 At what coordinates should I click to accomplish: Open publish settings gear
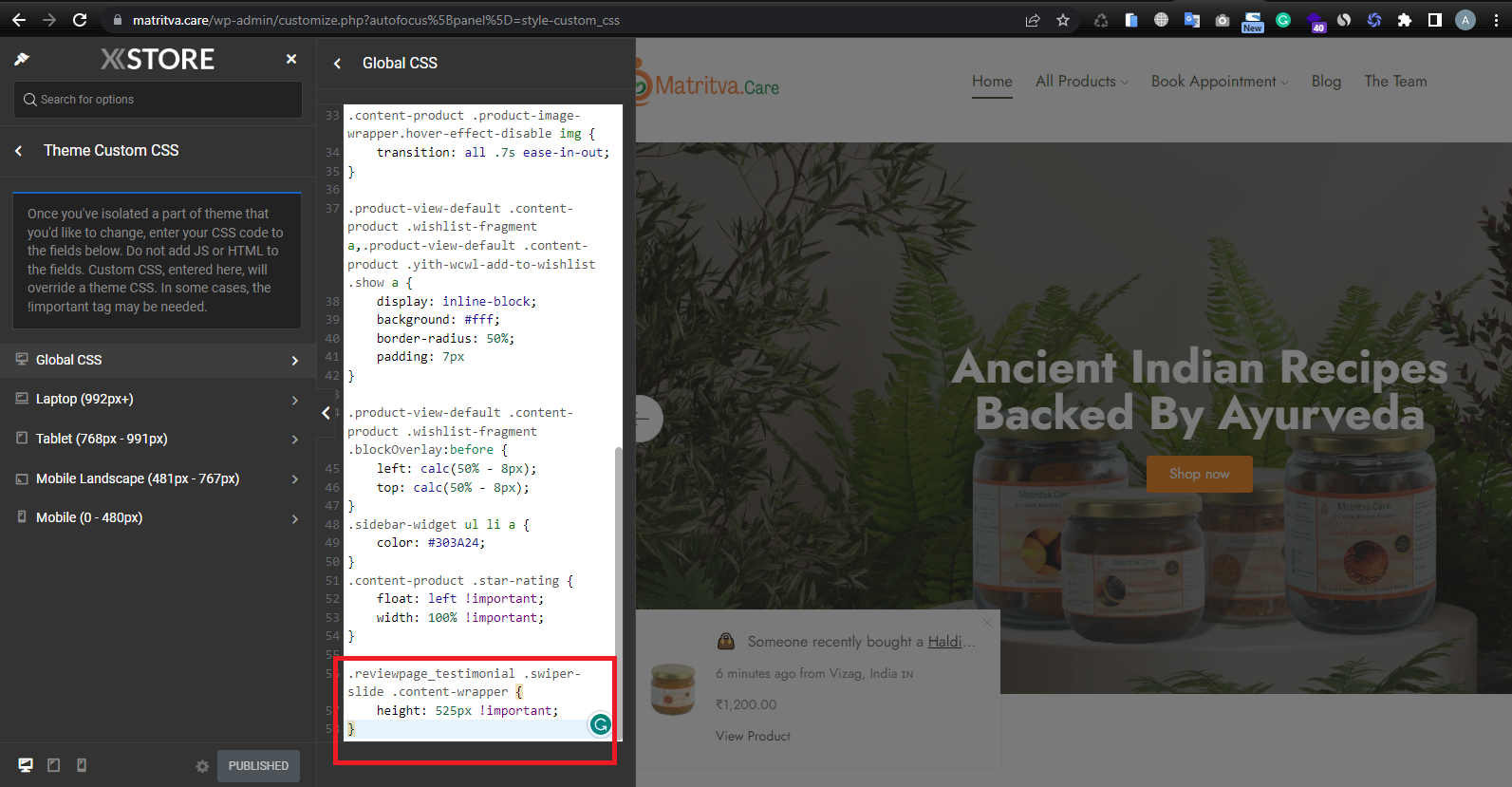[202, 766]
